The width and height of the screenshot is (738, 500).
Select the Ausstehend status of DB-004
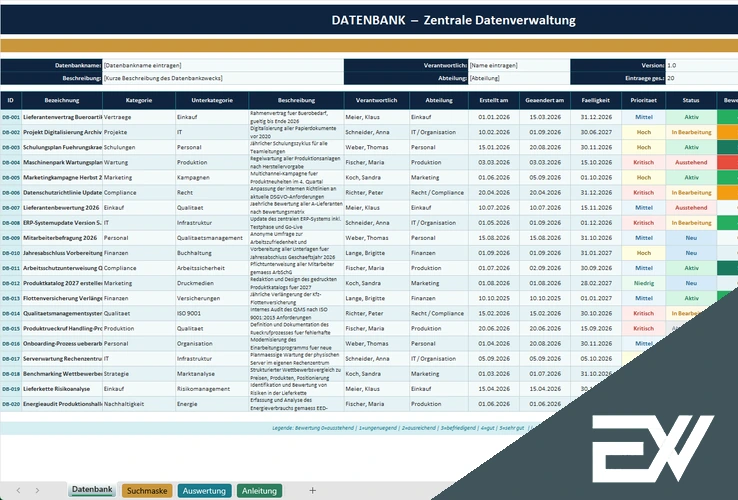691,162
